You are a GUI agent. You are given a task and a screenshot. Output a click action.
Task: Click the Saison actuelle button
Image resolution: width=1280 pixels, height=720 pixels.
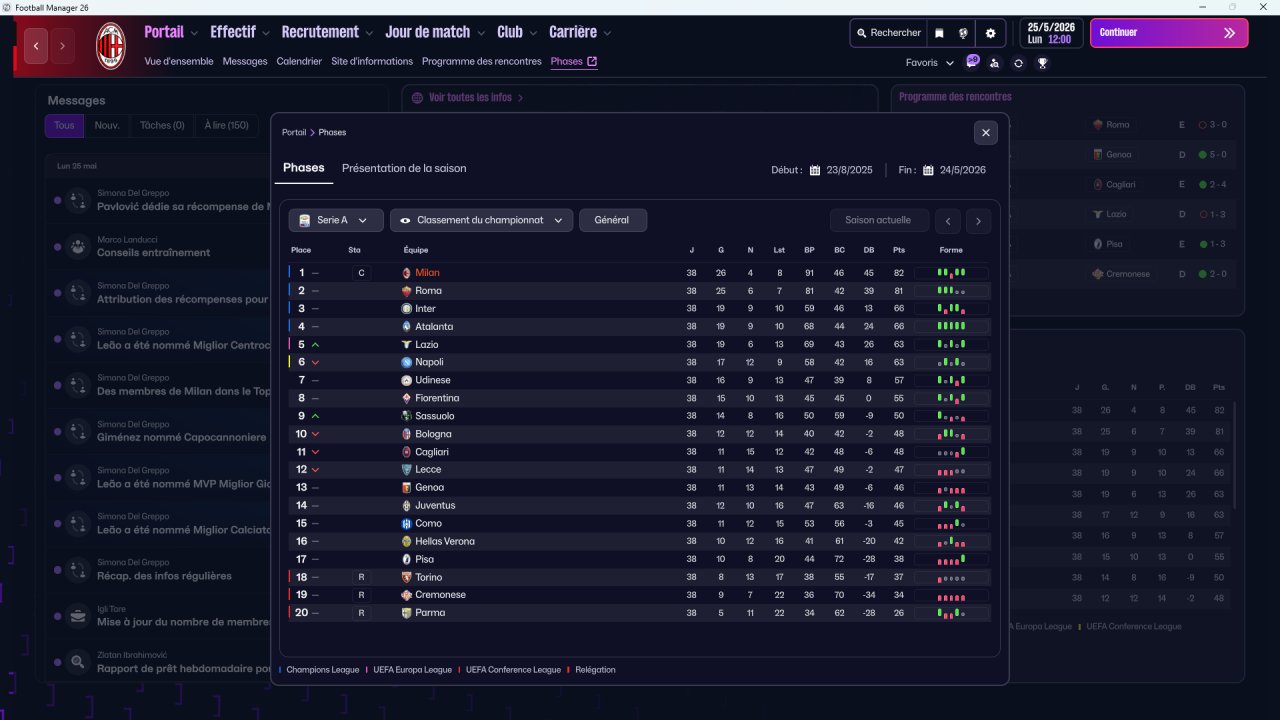click(878, 220)
